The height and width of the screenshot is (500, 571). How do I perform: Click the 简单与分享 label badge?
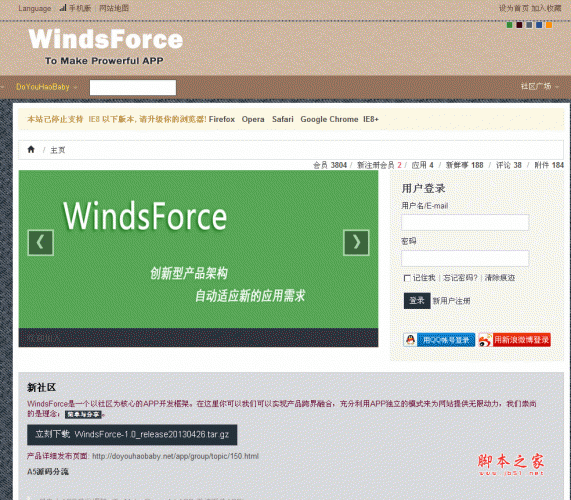coord(83,414)
